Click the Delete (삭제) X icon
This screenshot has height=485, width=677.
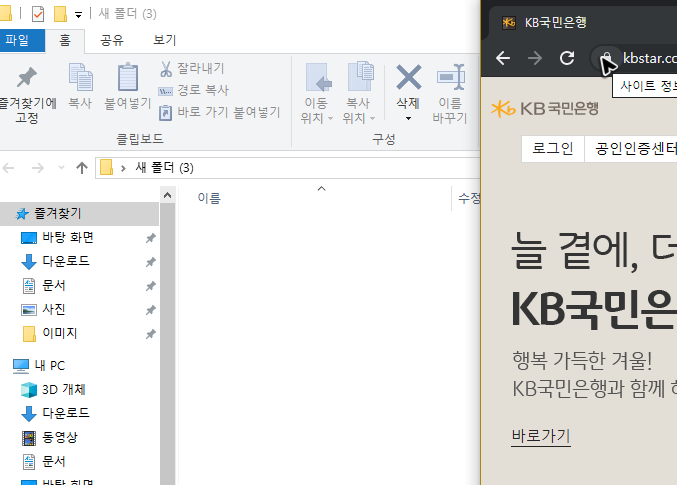pos(408,77)
